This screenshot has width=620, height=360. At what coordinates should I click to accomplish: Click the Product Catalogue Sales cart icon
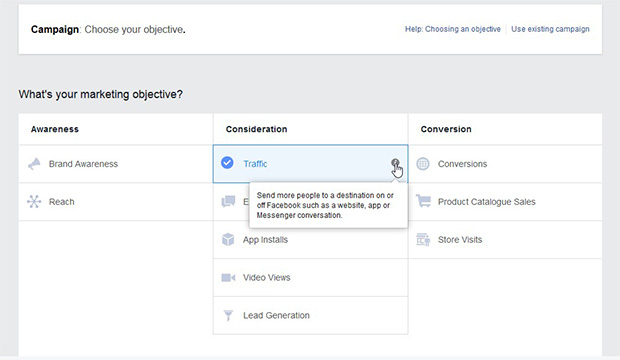pos(423,201)
